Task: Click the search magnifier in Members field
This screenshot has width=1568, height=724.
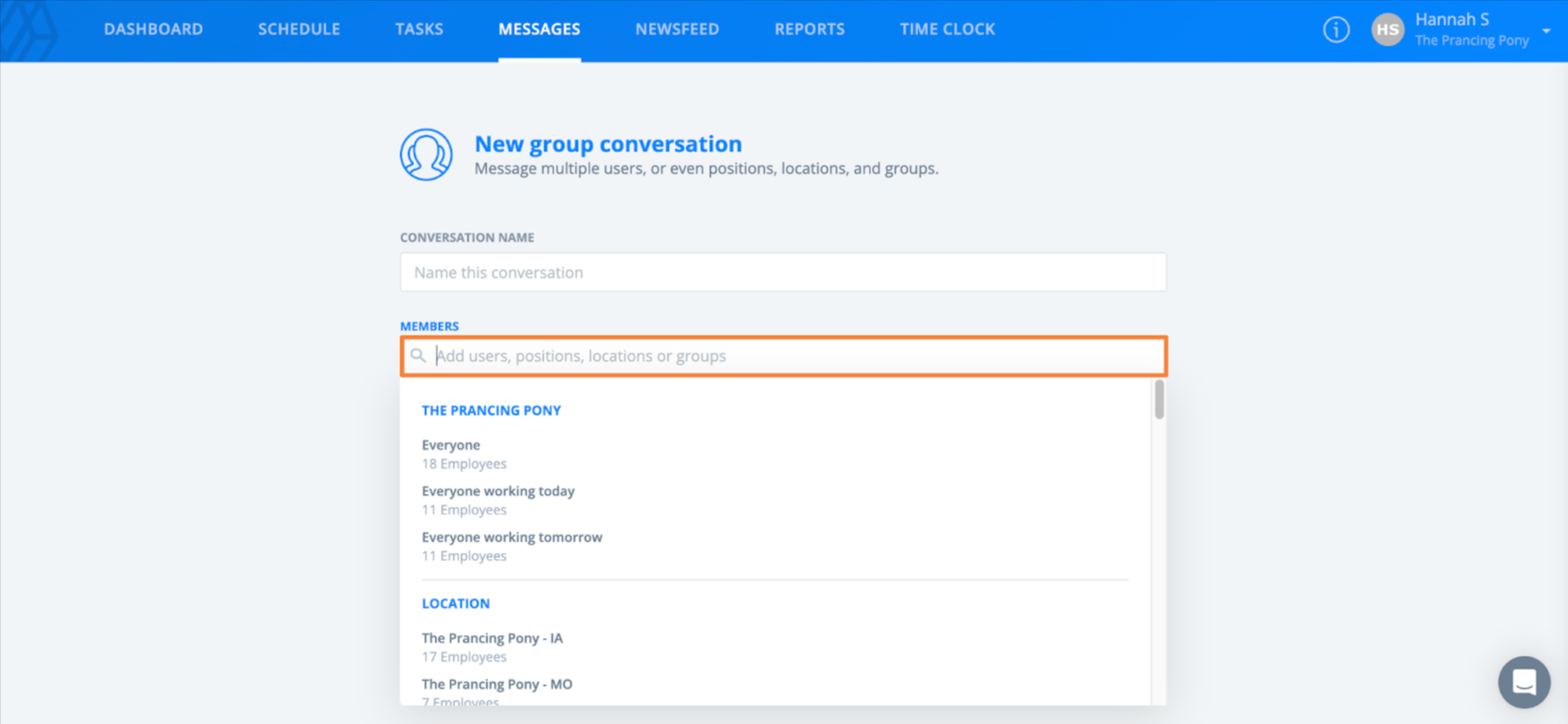Action: 418,356
